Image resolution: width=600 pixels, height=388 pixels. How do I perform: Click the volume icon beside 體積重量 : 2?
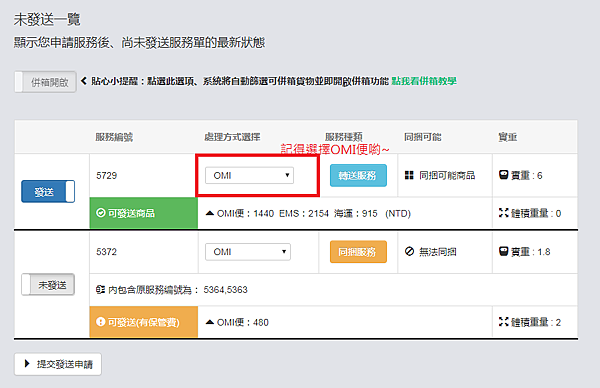503,322
